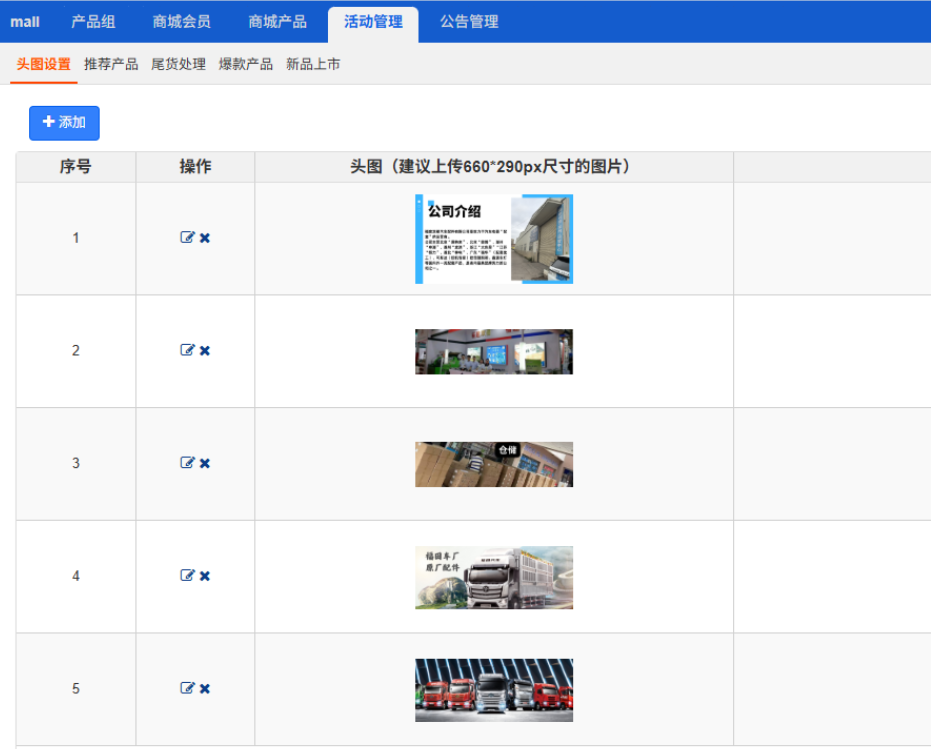
Task: Open the 新品上市 sub-tab
Action: coord(313,64)
